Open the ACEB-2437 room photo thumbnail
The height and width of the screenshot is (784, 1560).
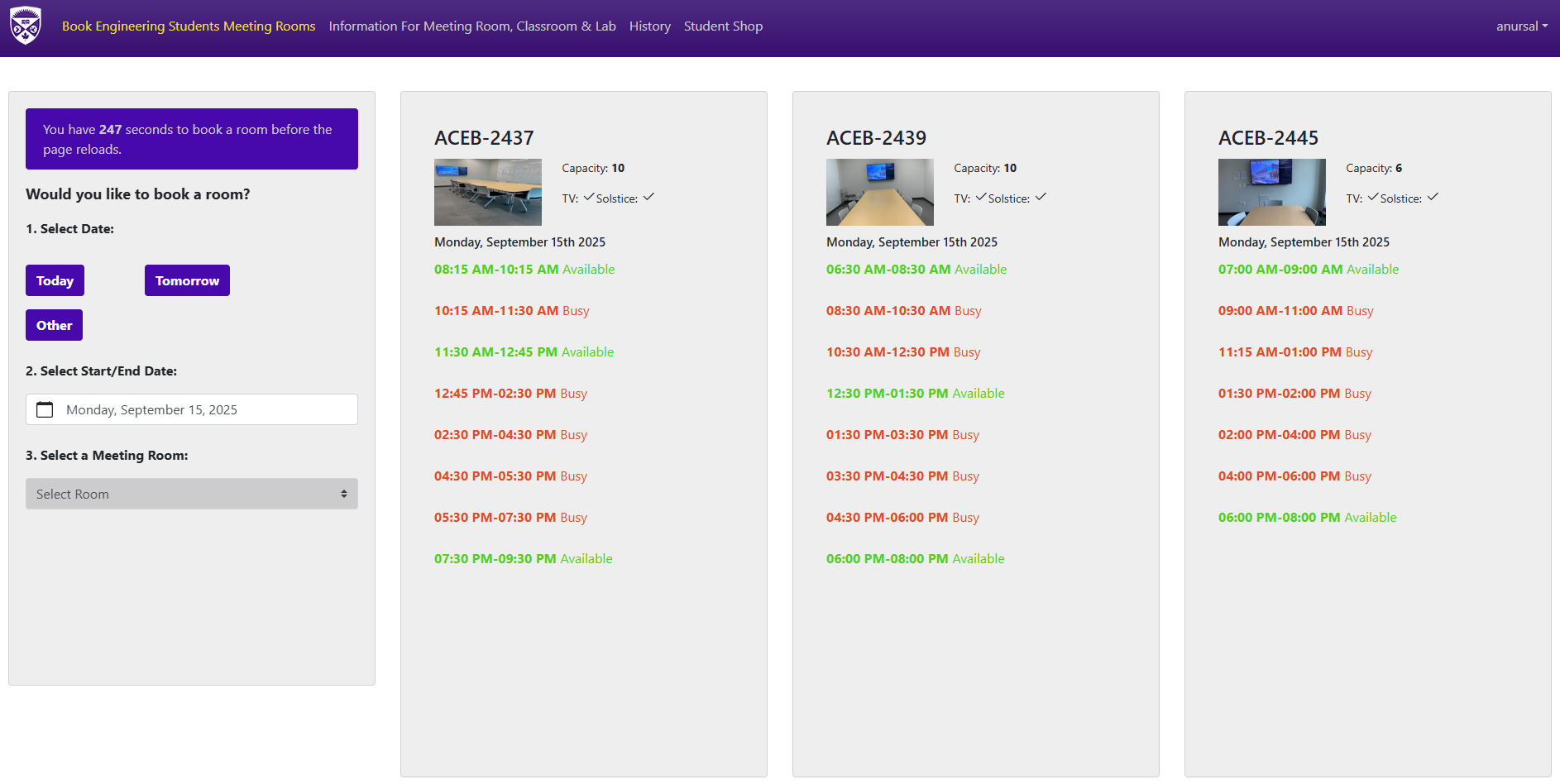tap(487, 192)
